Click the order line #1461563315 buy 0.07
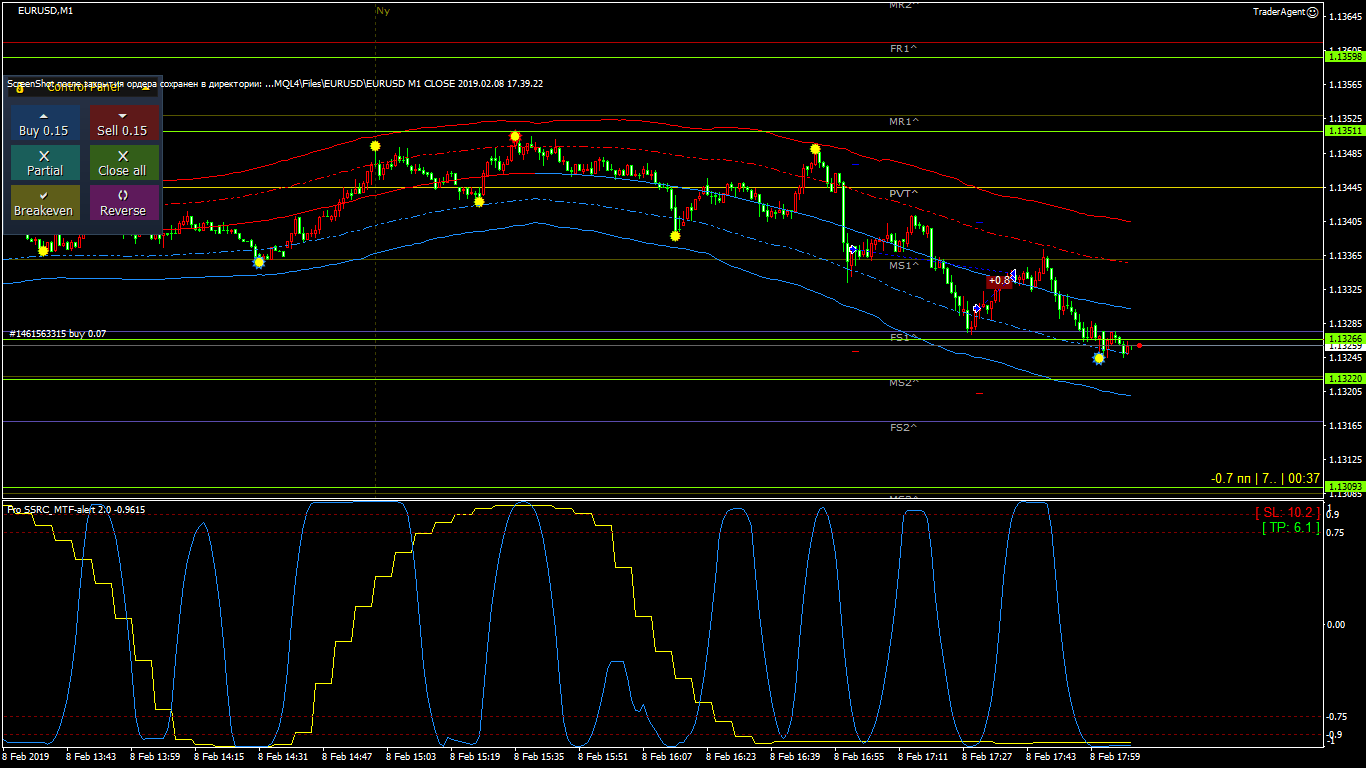The height and width of the screenshot is (768, 1366). point(57,334)
